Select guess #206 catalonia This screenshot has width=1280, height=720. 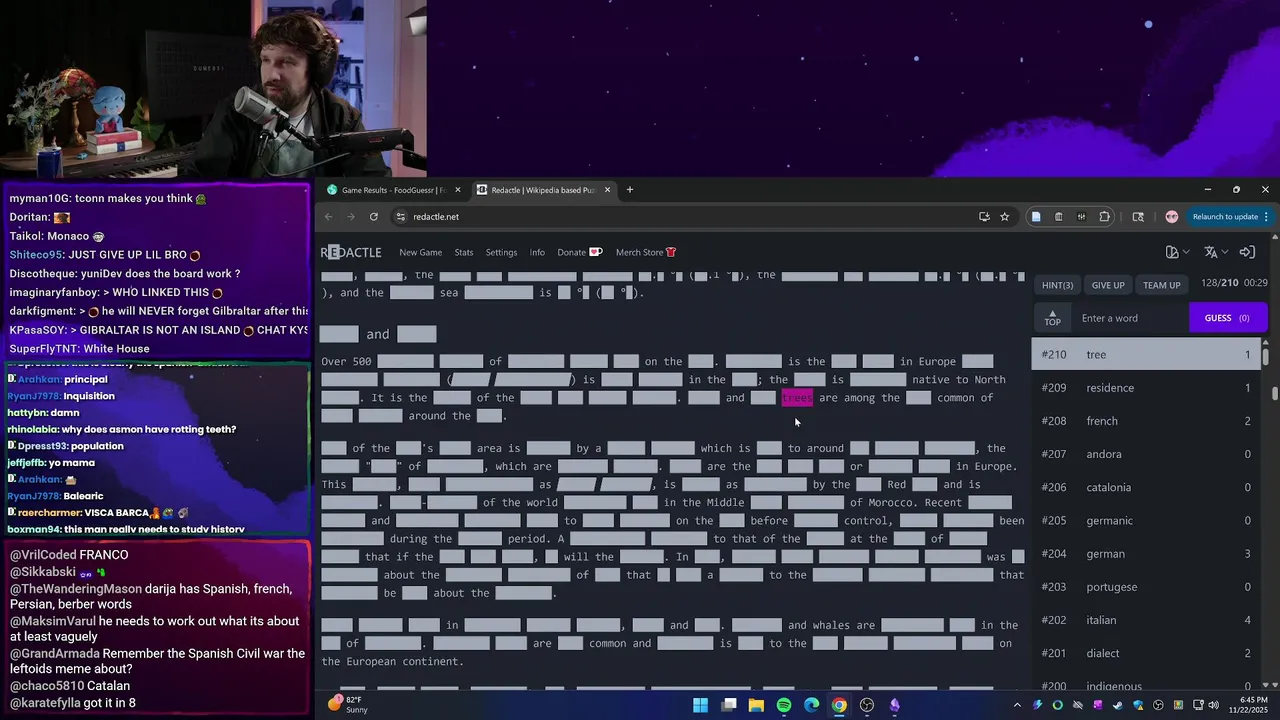click(1146, 487)
